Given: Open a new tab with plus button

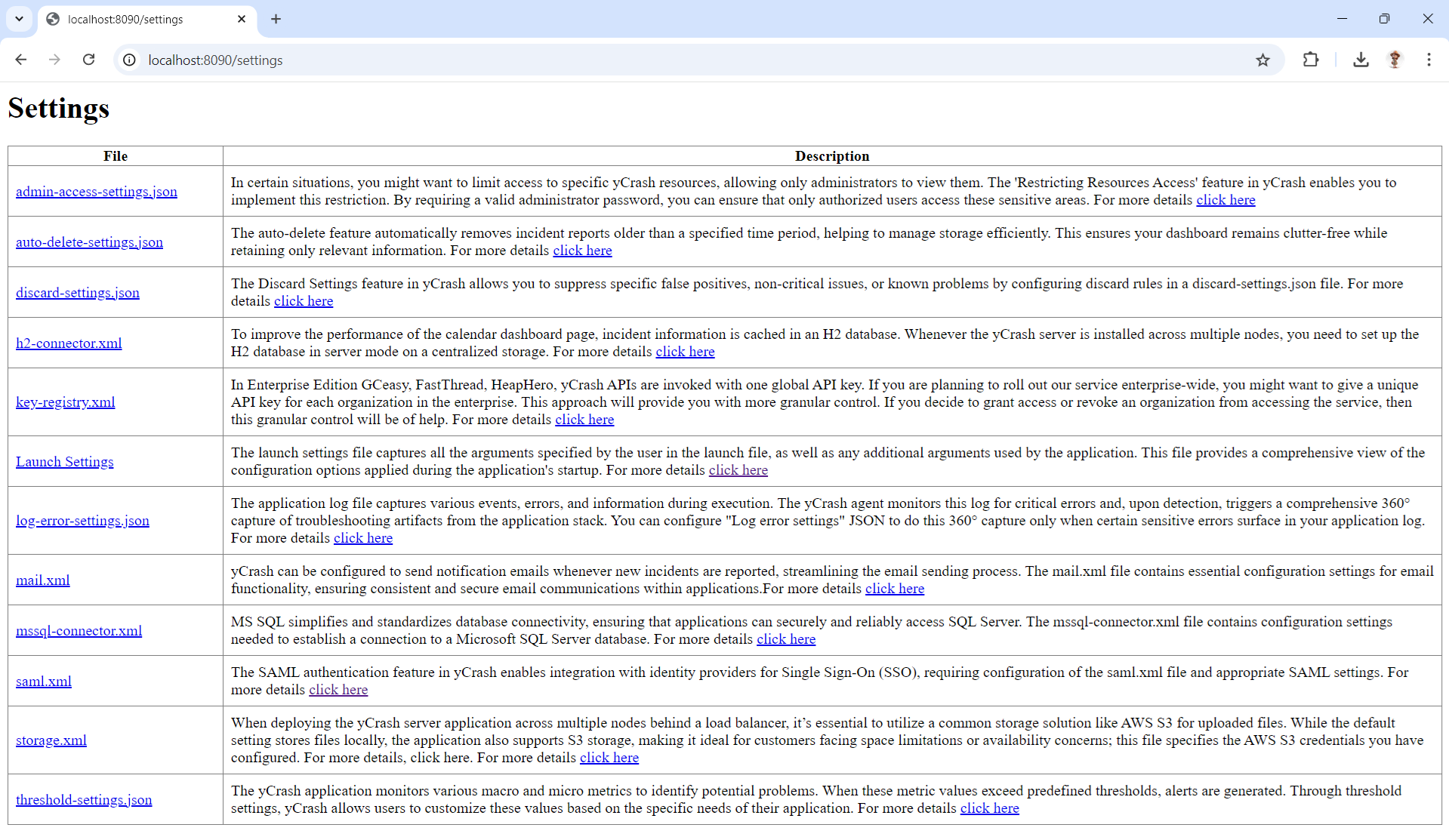Looking at the screenshot, I should [276, 19].
